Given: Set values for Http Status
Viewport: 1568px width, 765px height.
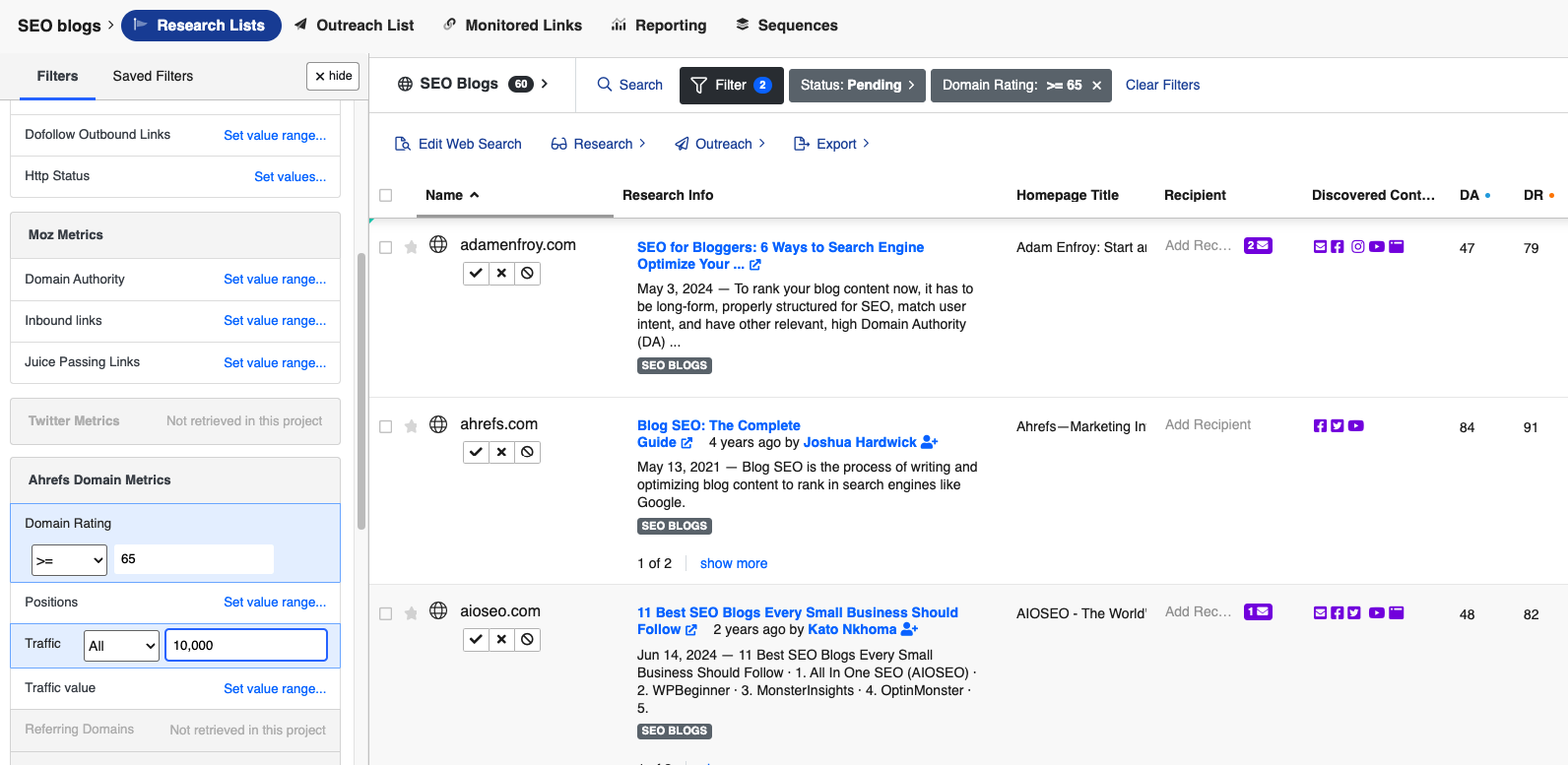Looking at the screenshot, I should (291, 176).
